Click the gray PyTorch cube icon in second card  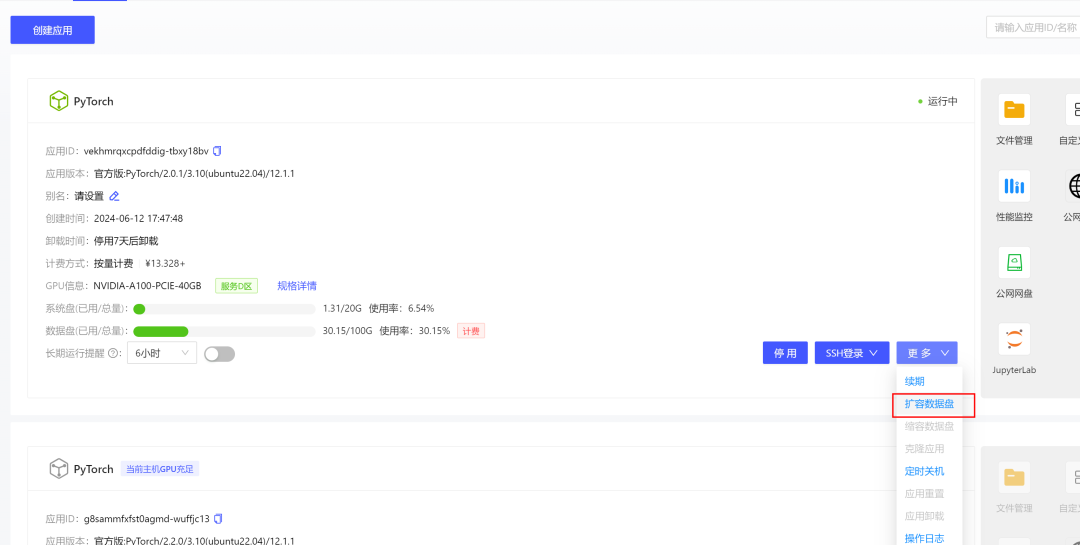pos(59,469)
